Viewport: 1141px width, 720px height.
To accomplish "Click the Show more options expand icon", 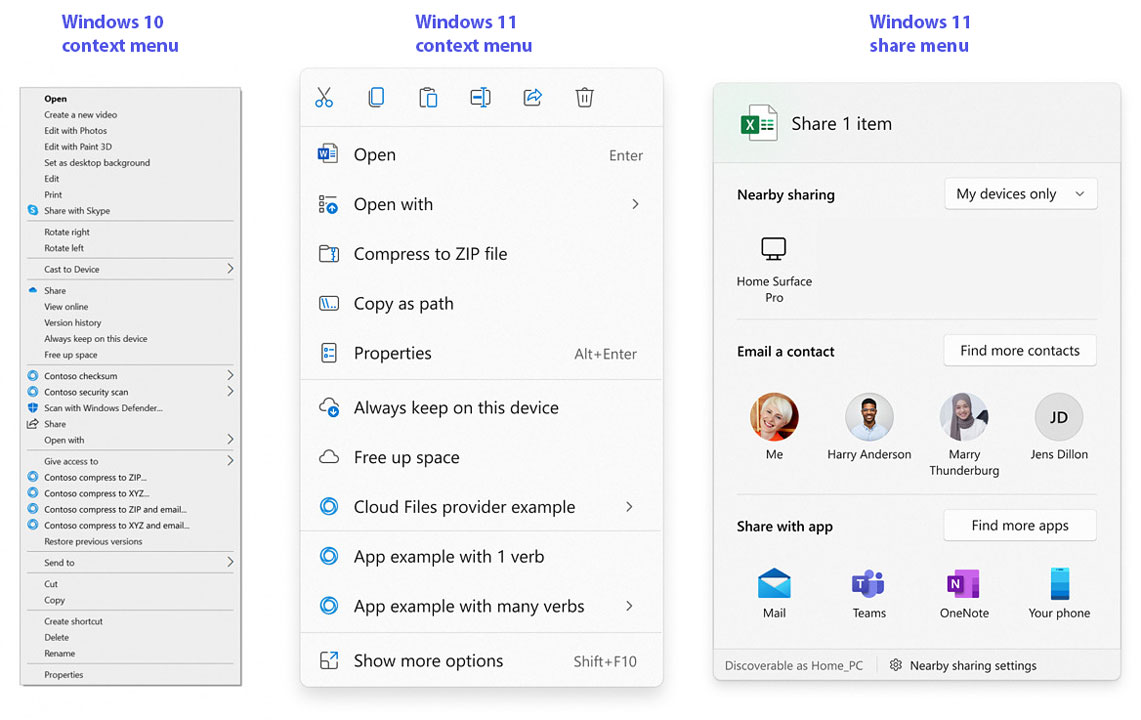I will pyautogui.click(x=329, y=660).
